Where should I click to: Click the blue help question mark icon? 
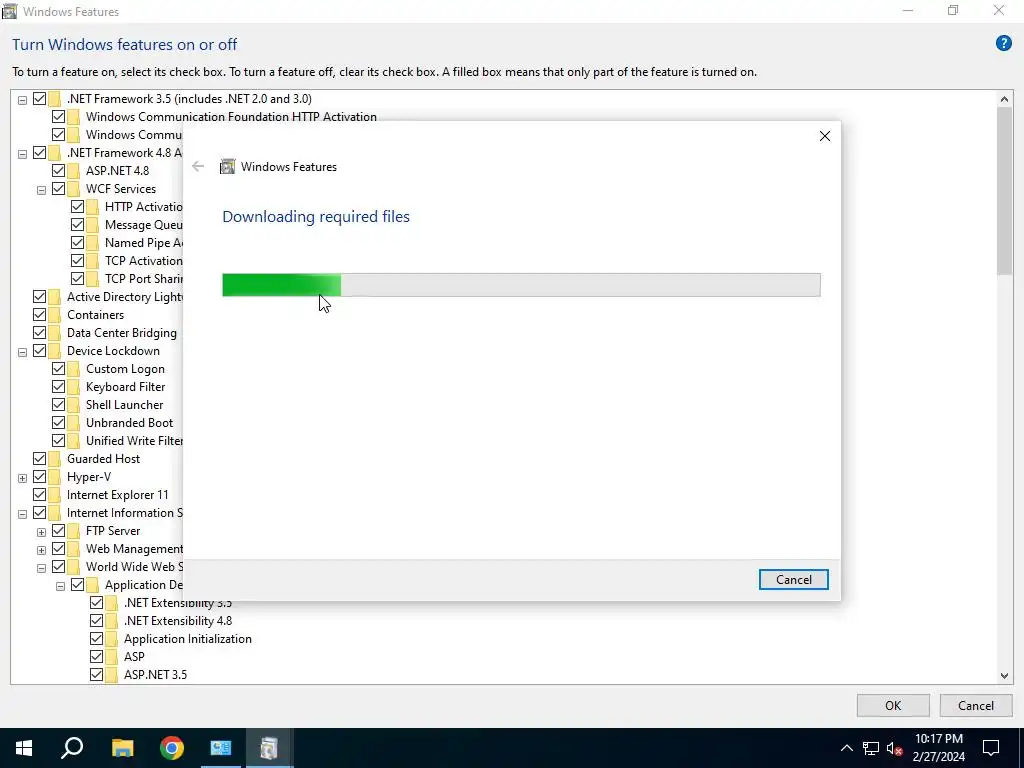1003,44
